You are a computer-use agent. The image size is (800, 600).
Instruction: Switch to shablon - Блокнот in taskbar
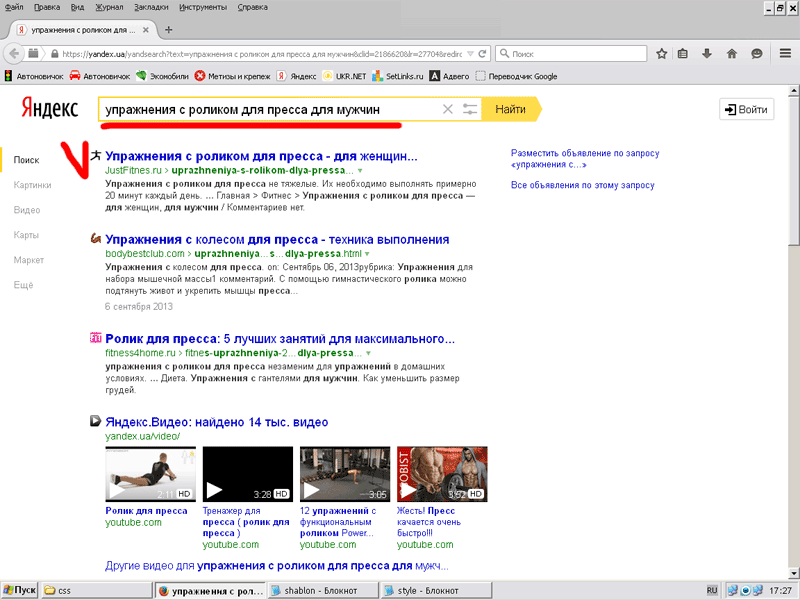coord(322,590)
